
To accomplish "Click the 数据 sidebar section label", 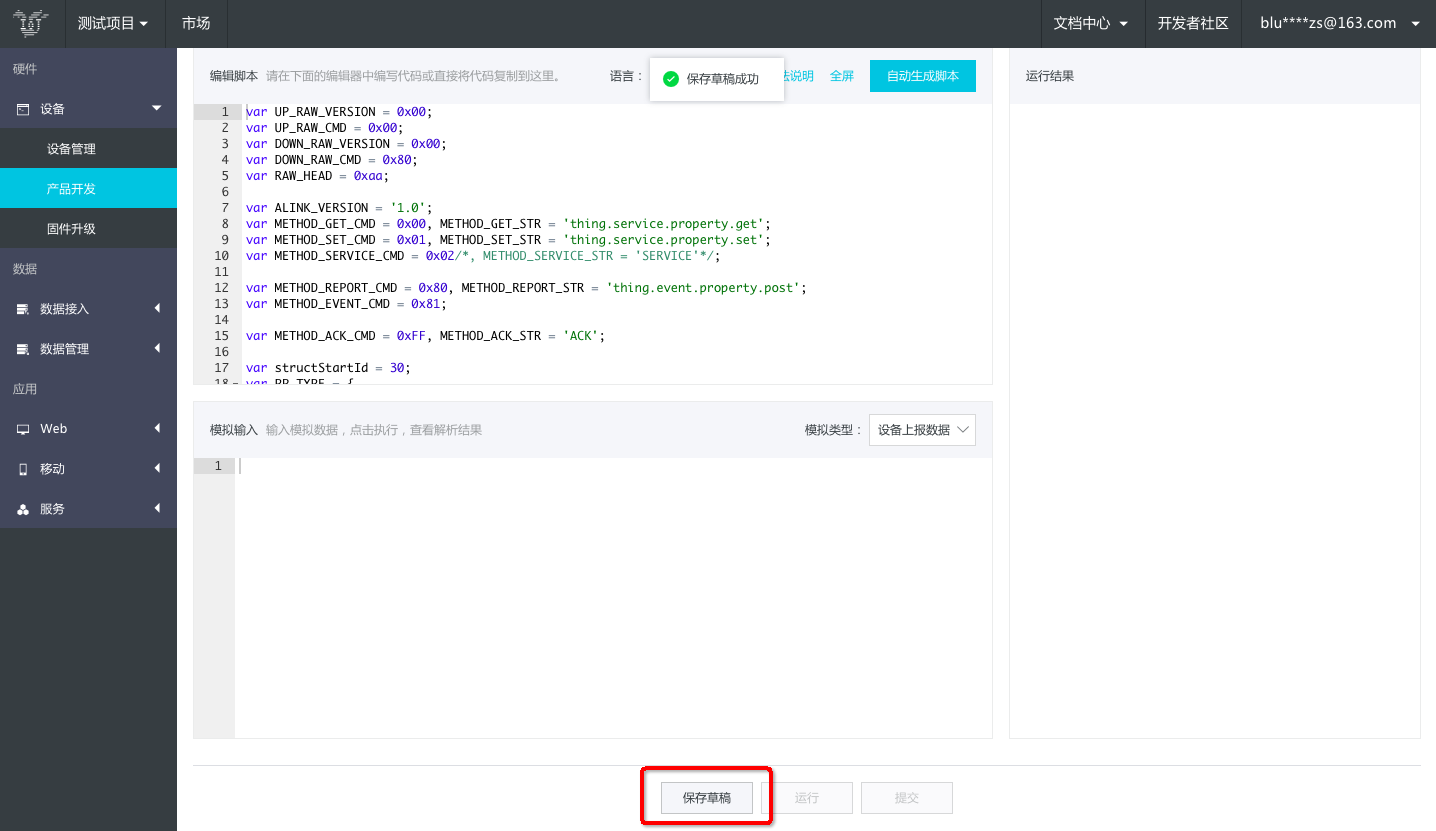I will point(25,269).
